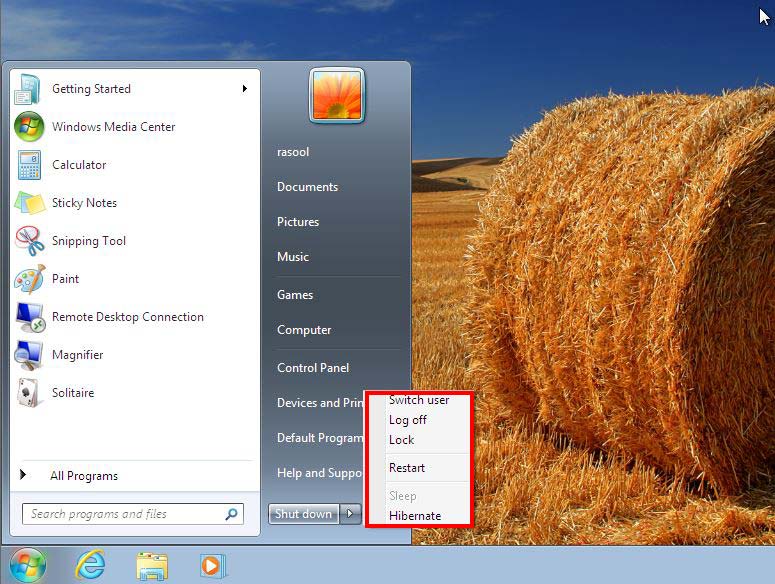The height and width of the screenshot is (584, 775).
Task: Start Solitaire cards icon
Action: point(28,393)
